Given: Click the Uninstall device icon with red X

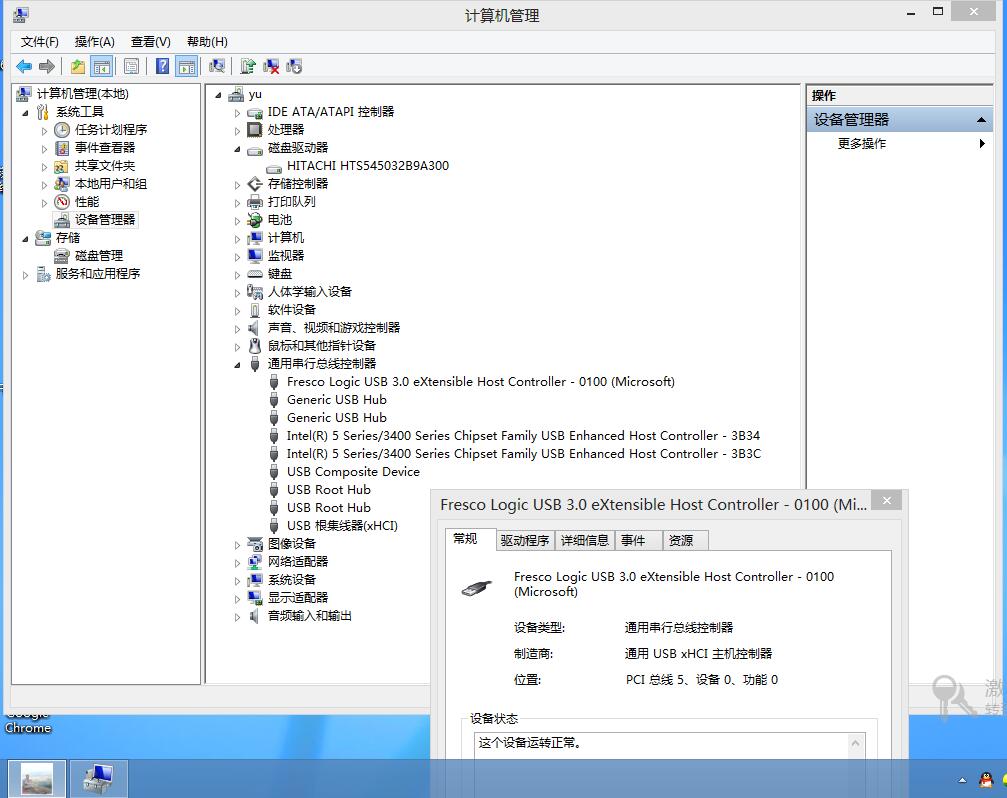Looking at the screenshot, I should pos(271,66).
